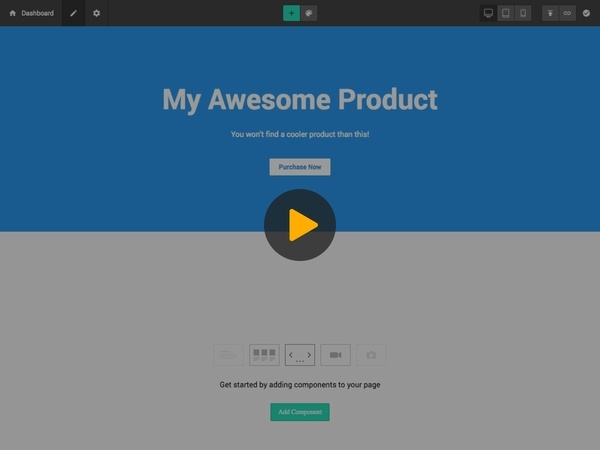600x450 pixels.
Task: Select the slider carousel component icon
Action: point(300,355)
